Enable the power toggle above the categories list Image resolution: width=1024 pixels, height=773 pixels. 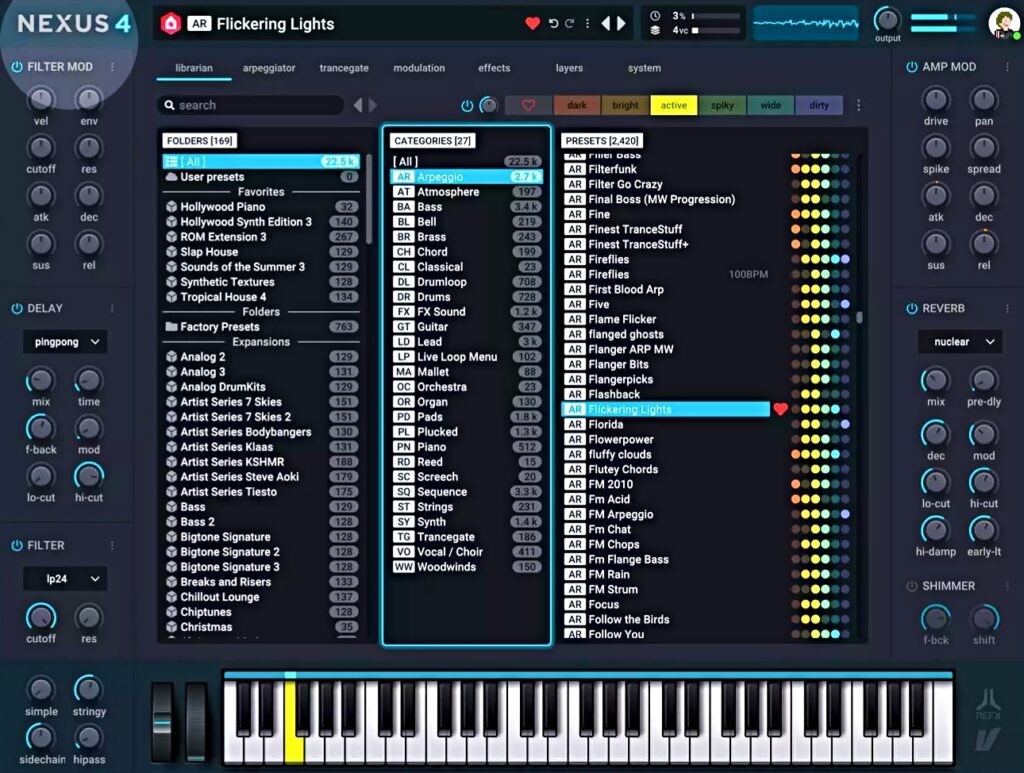pos(466,104)
